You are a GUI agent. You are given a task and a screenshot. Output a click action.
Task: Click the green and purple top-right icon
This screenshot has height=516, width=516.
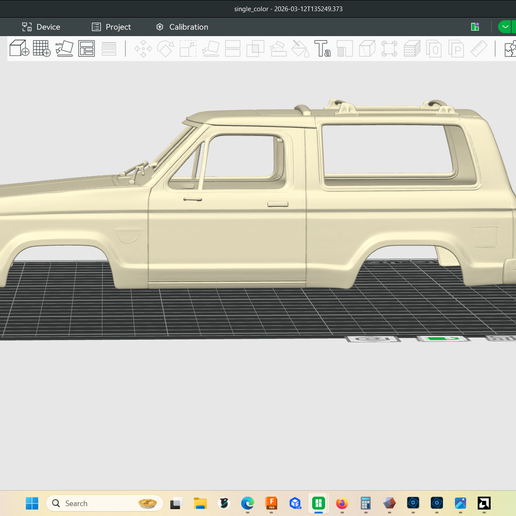tap(475, 27)
